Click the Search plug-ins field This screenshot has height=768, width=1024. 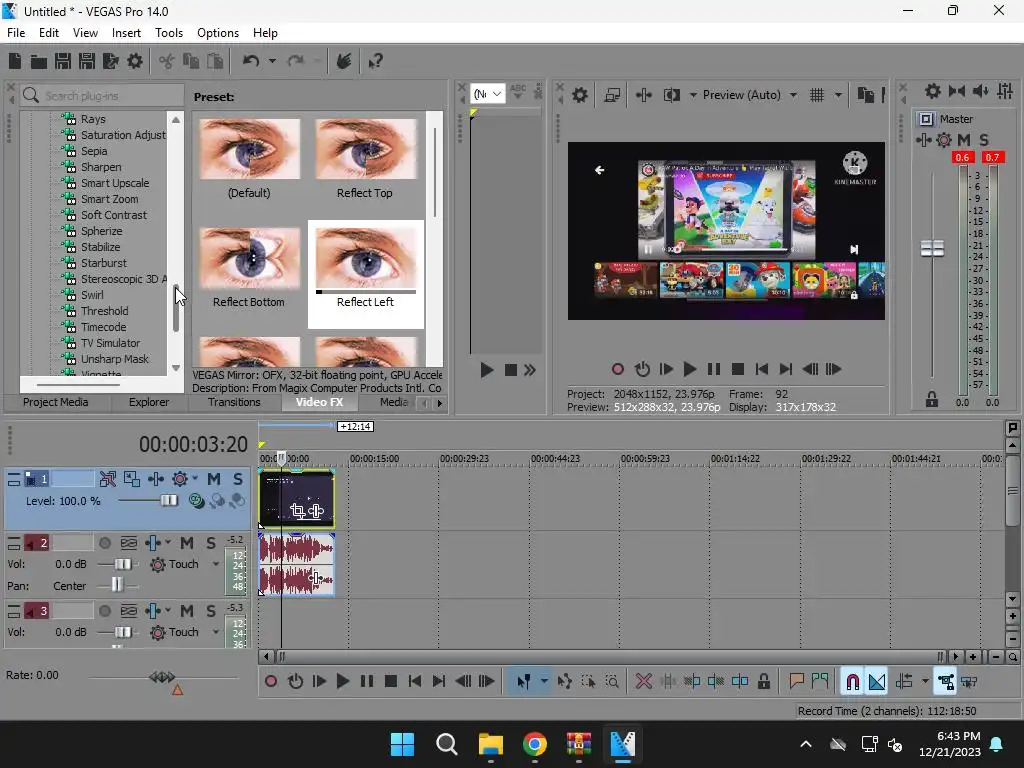point(103,96)
